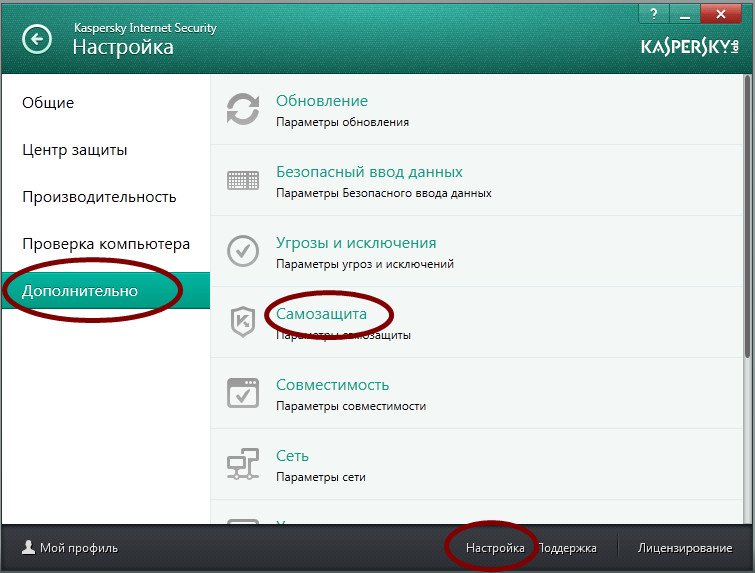Viewport: 755px width, 573px height.
Task: Open the Самозащита settings link
Action: [x=321, y=314]
